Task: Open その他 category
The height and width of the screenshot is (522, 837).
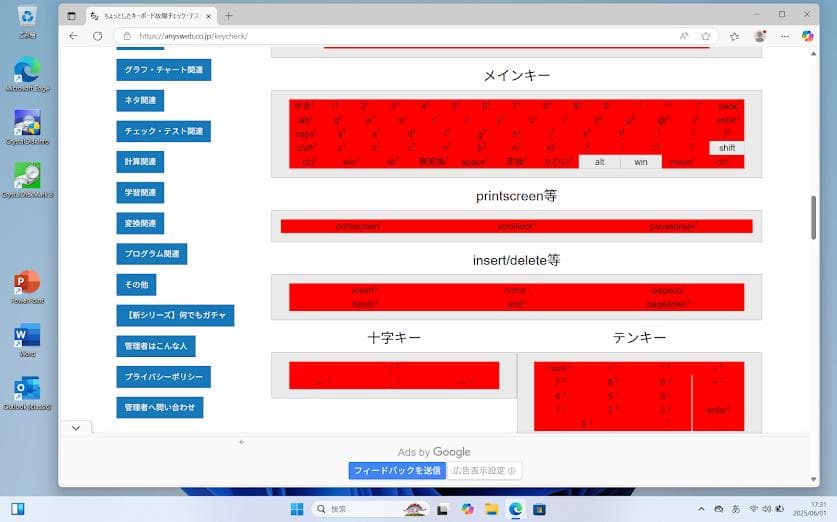Action: 137,284
